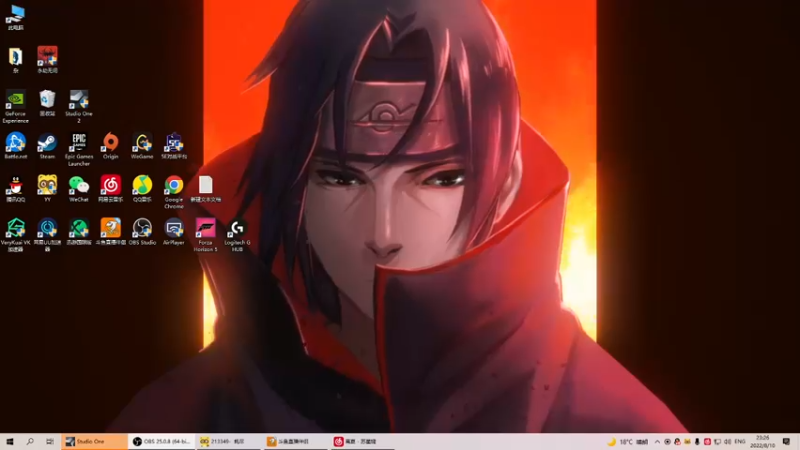Open the clock showing 23:26

[762, 441]
